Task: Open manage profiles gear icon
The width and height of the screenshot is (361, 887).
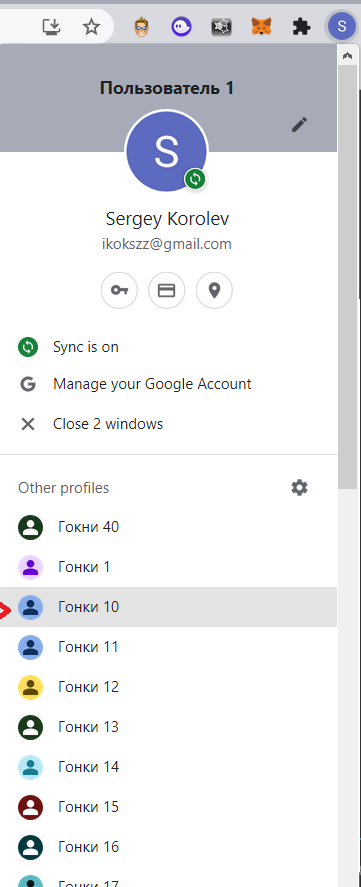Action: tap(299, 488)
